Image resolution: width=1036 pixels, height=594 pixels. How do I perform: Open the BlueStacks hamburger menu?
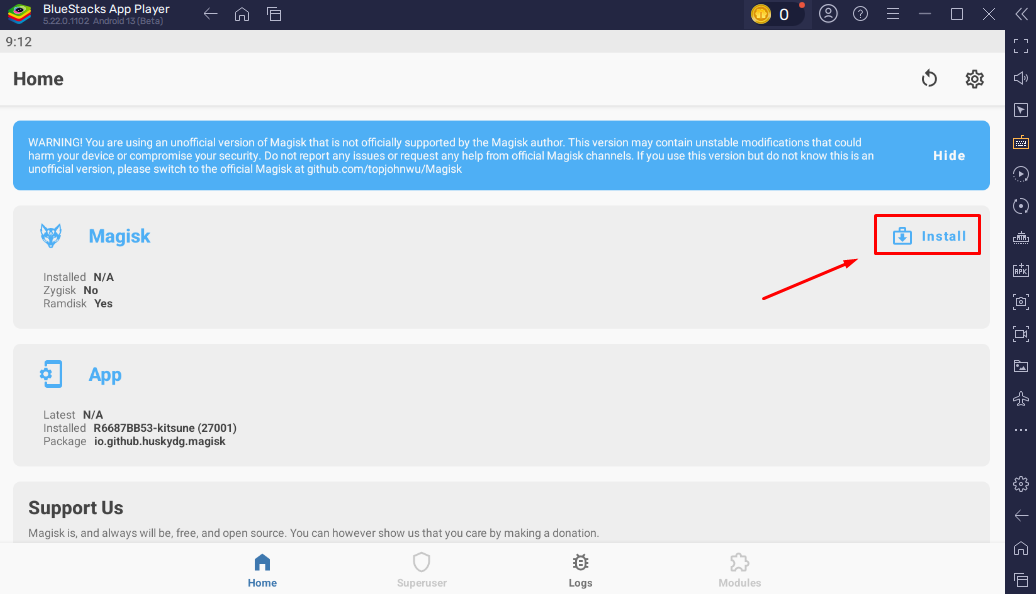(x=893, y=14)
